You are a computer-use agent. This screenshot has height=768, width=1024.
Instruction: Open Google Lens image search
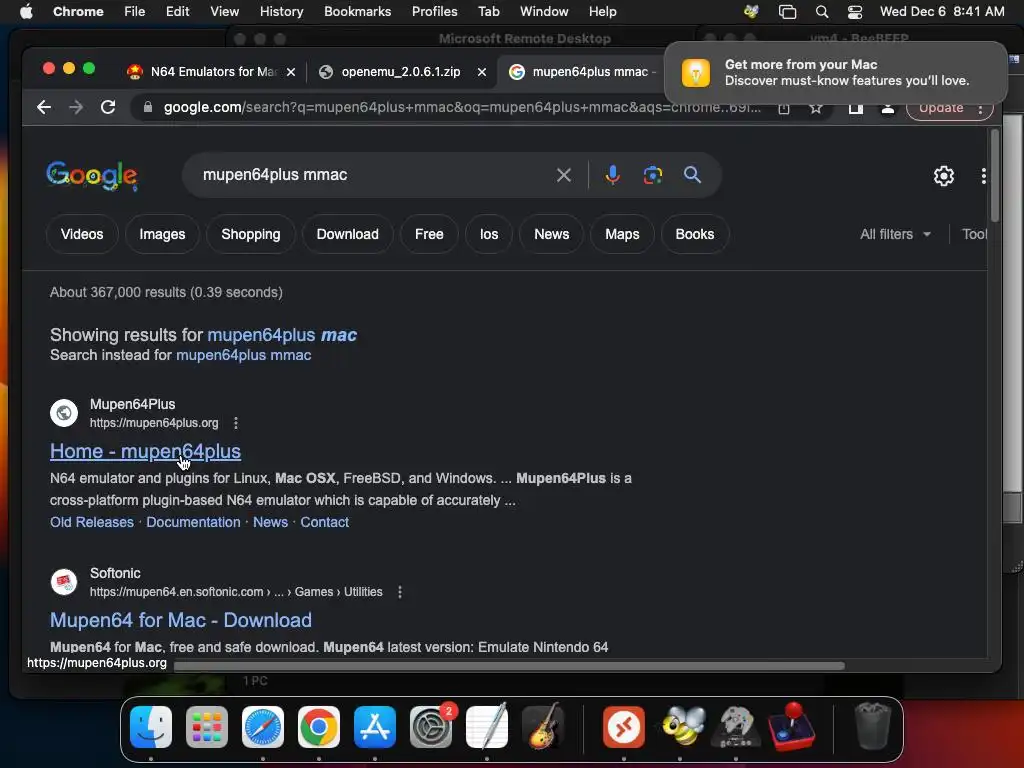coord(652,175)
